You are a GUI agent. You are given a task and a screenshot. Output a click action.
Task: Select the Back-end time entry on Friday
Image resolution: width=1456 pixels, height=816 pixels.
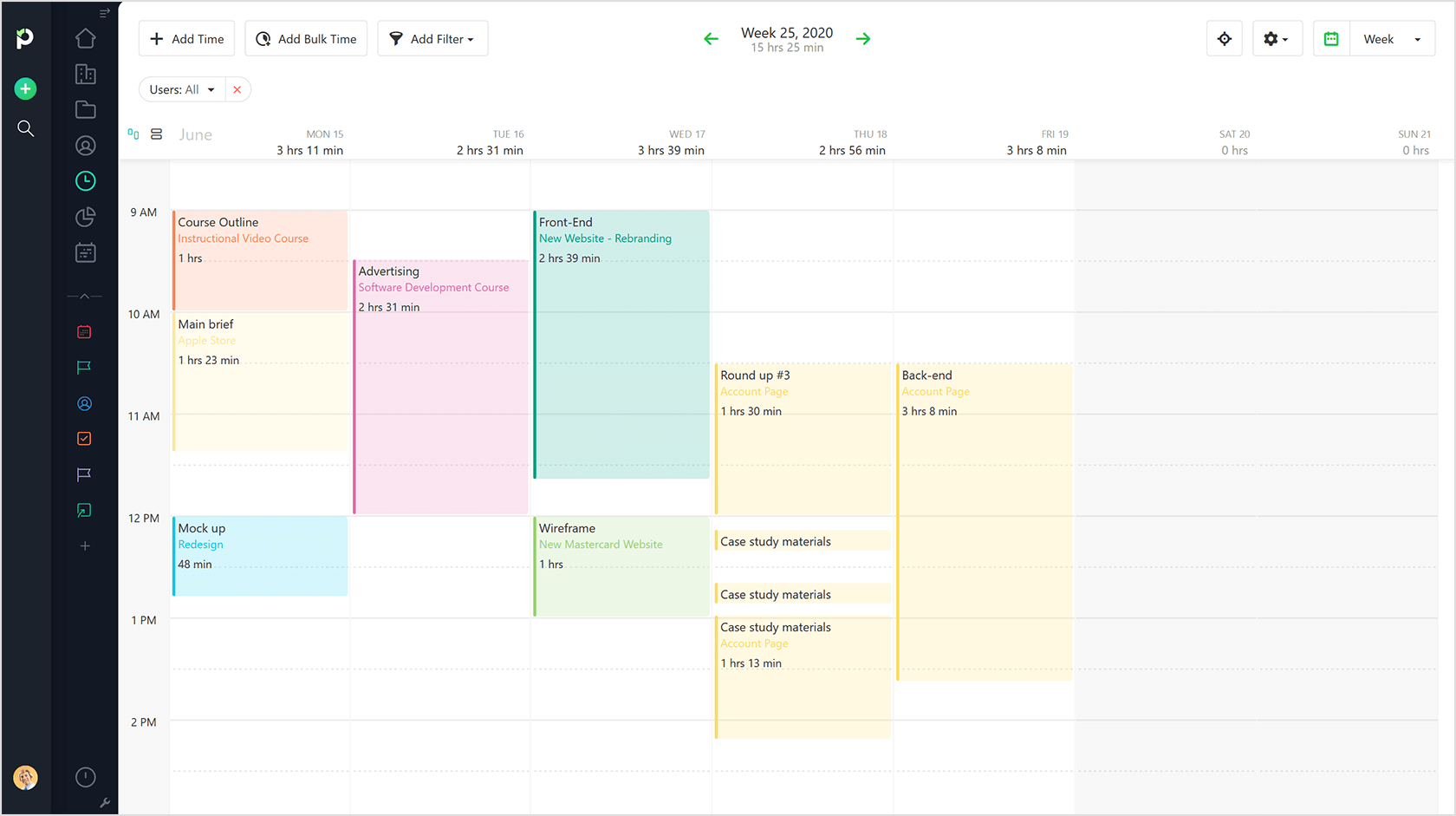coord(984,477)
